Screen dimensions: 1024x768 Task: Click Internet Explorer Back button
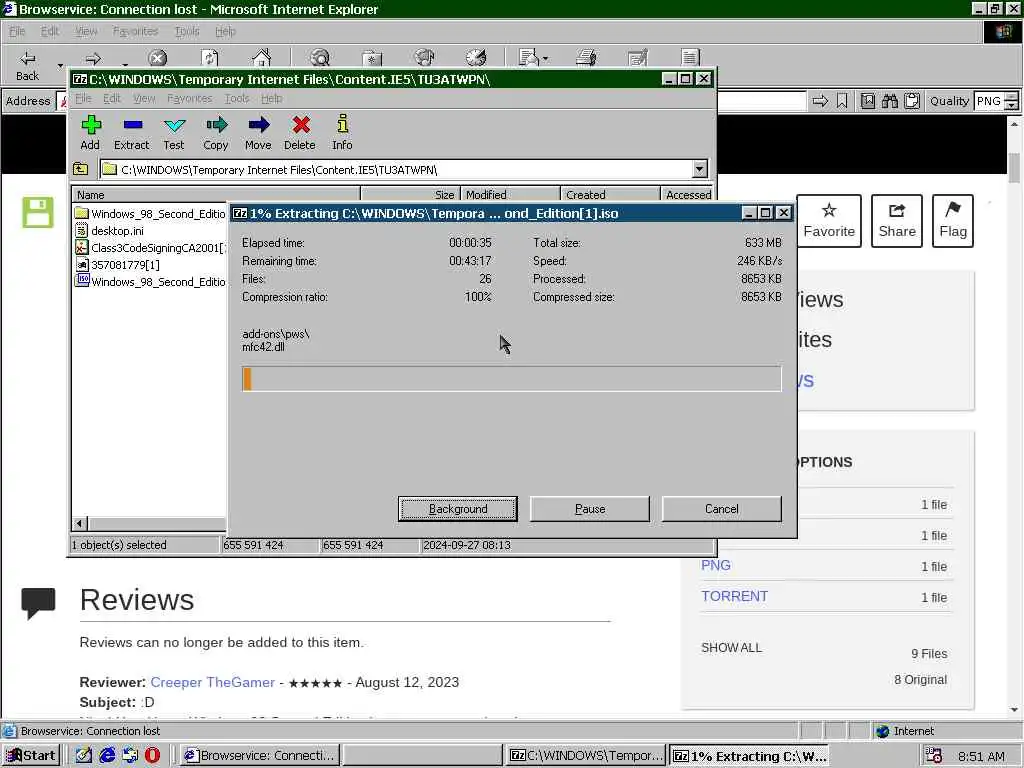(27, 66)
